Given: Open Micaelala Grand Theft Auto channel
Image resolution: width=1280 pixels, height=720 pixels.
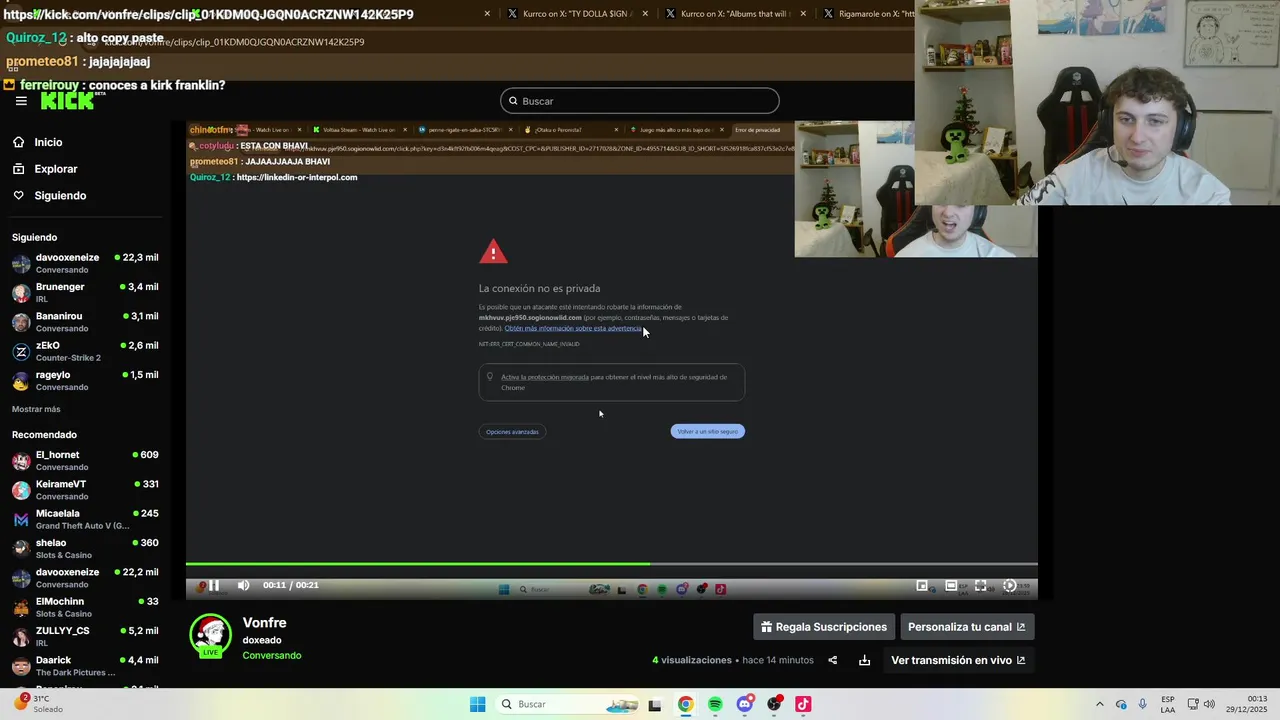Looking at the screenshot, I should tap(85, 519).
